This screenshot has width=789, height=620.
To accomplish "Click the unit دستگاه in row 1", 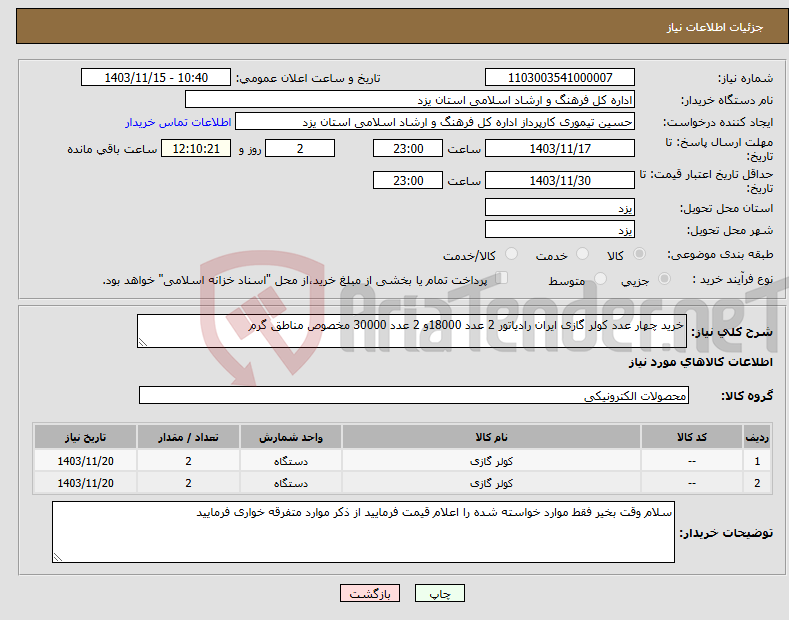I will click(x=291, y=461).
